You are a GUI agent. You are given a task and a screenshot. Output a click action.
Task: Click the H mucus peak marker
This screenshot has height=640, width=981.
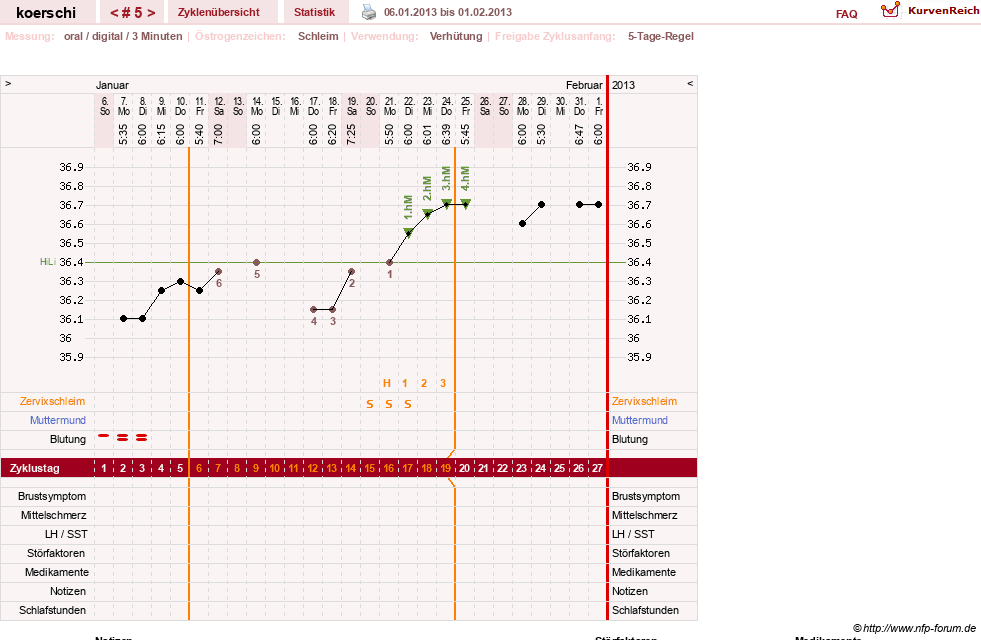(387, 383)
